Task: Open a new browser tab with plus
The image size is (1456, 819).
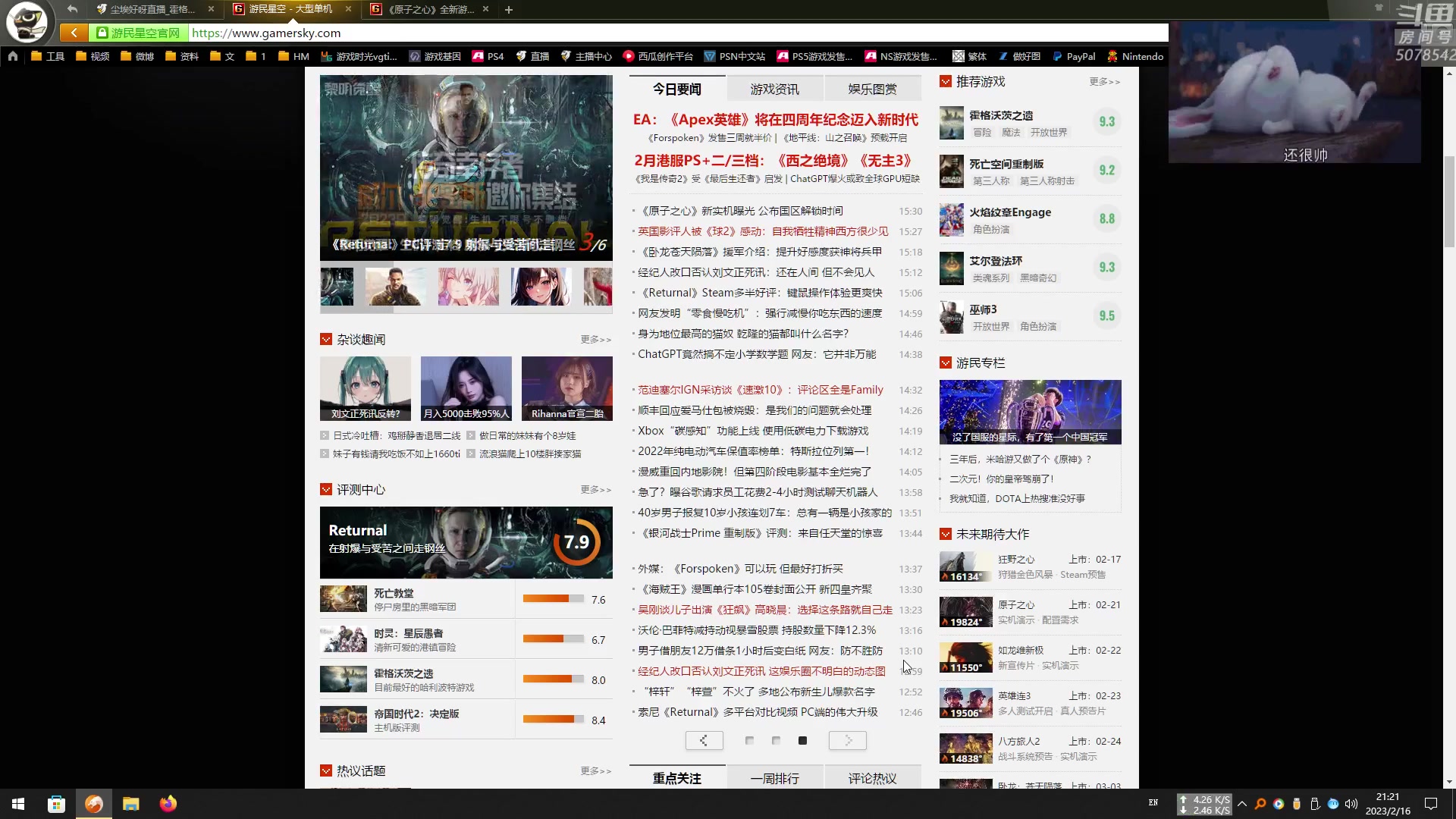Action: pyautogui.click(x=509, y=10)
